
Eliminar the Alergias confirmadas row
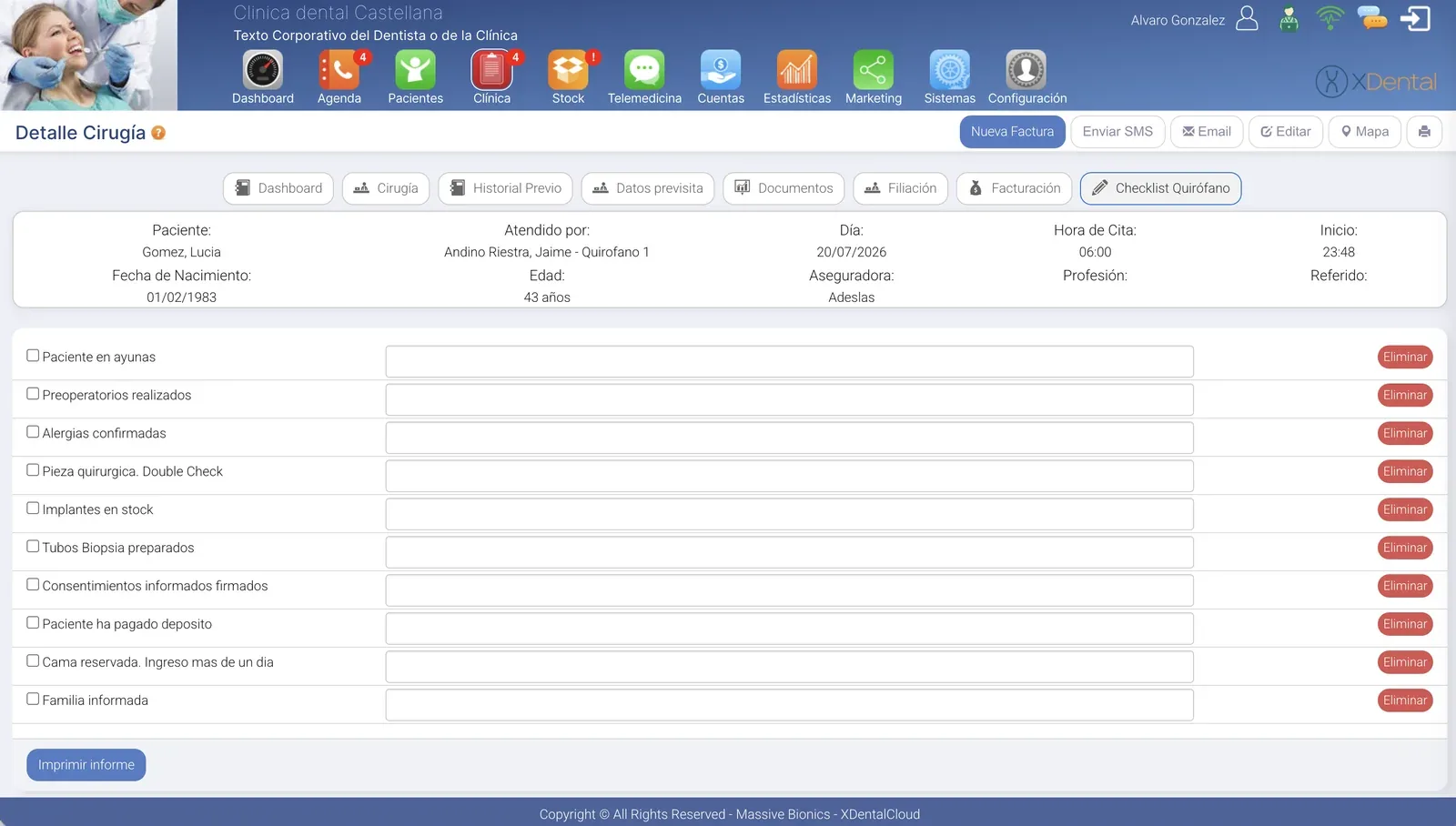point(1405,434)
